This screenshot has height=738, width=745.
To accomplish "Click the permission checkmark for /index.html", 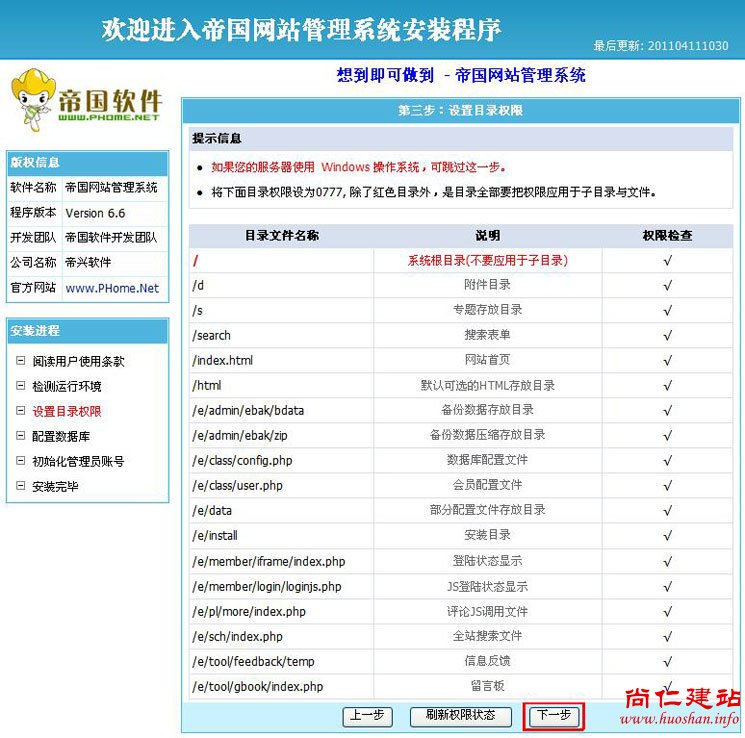I will click(667, 360).
